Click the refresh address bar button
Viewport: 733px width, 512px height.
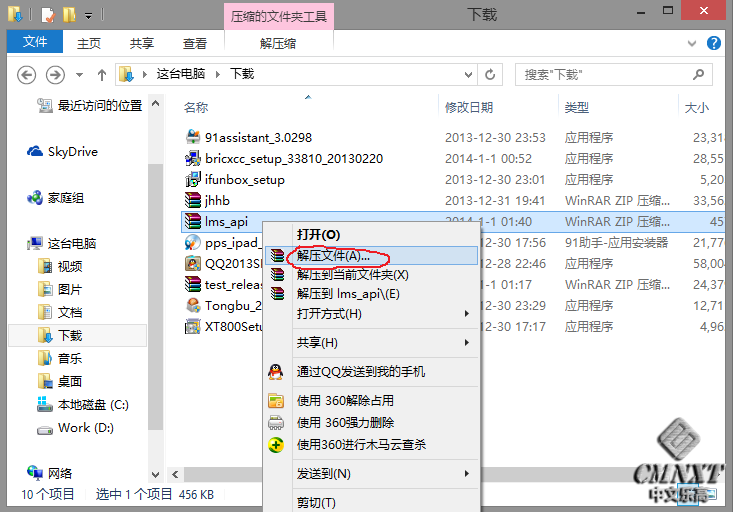(x=490, y=74)
